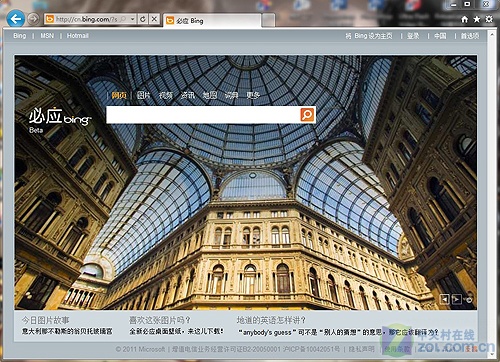Click the Stop loading X icon

click(154, 19)
